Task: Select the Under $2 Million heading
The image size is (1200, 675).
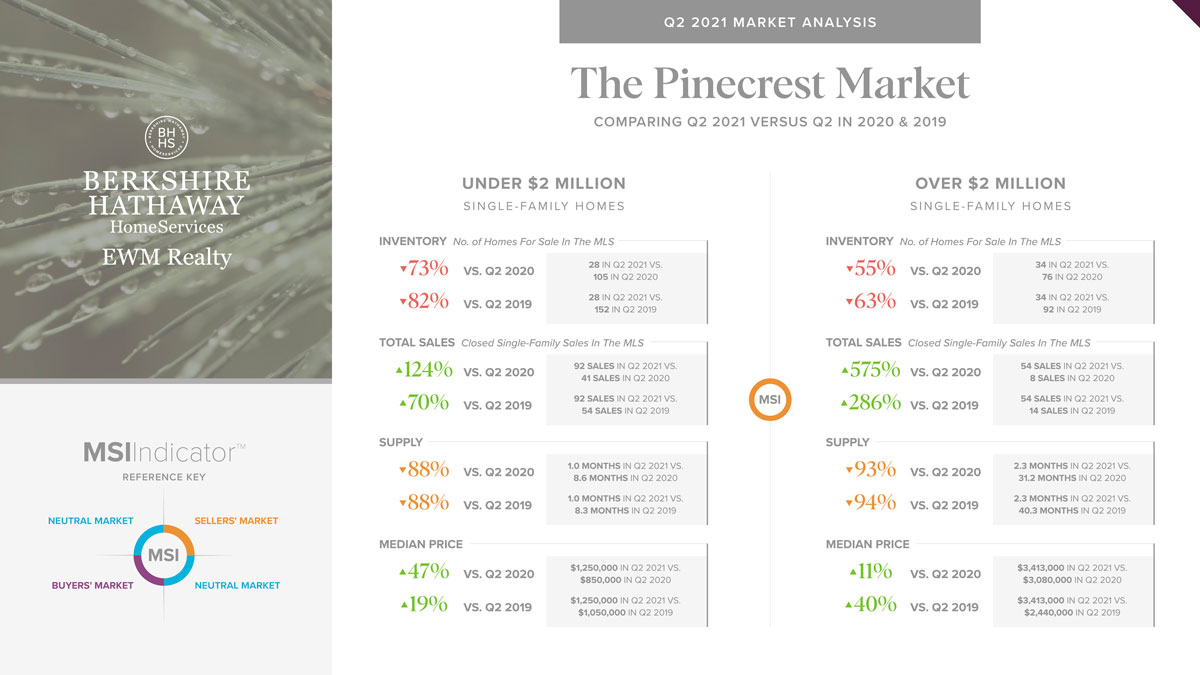Action: tap(544, 183)
